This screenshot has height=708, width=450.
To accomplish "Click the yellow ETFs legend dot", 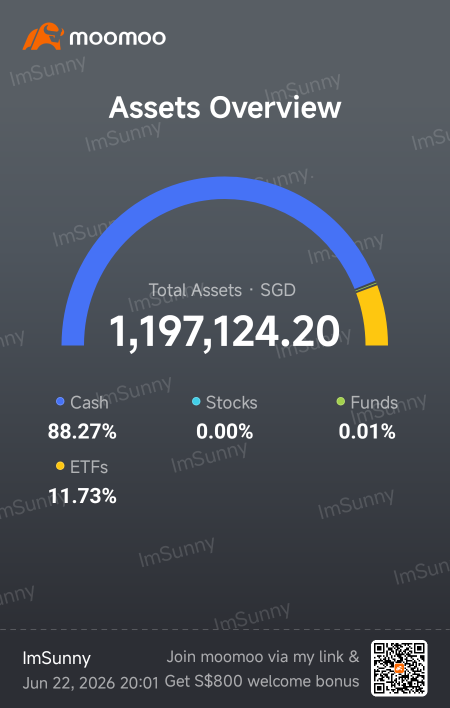I will 60,466.
